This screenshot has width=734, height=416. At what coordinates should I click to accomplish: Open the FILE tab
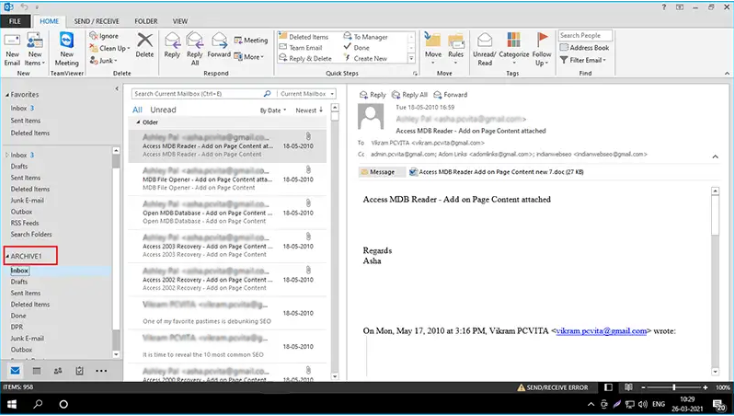point(15,21)
